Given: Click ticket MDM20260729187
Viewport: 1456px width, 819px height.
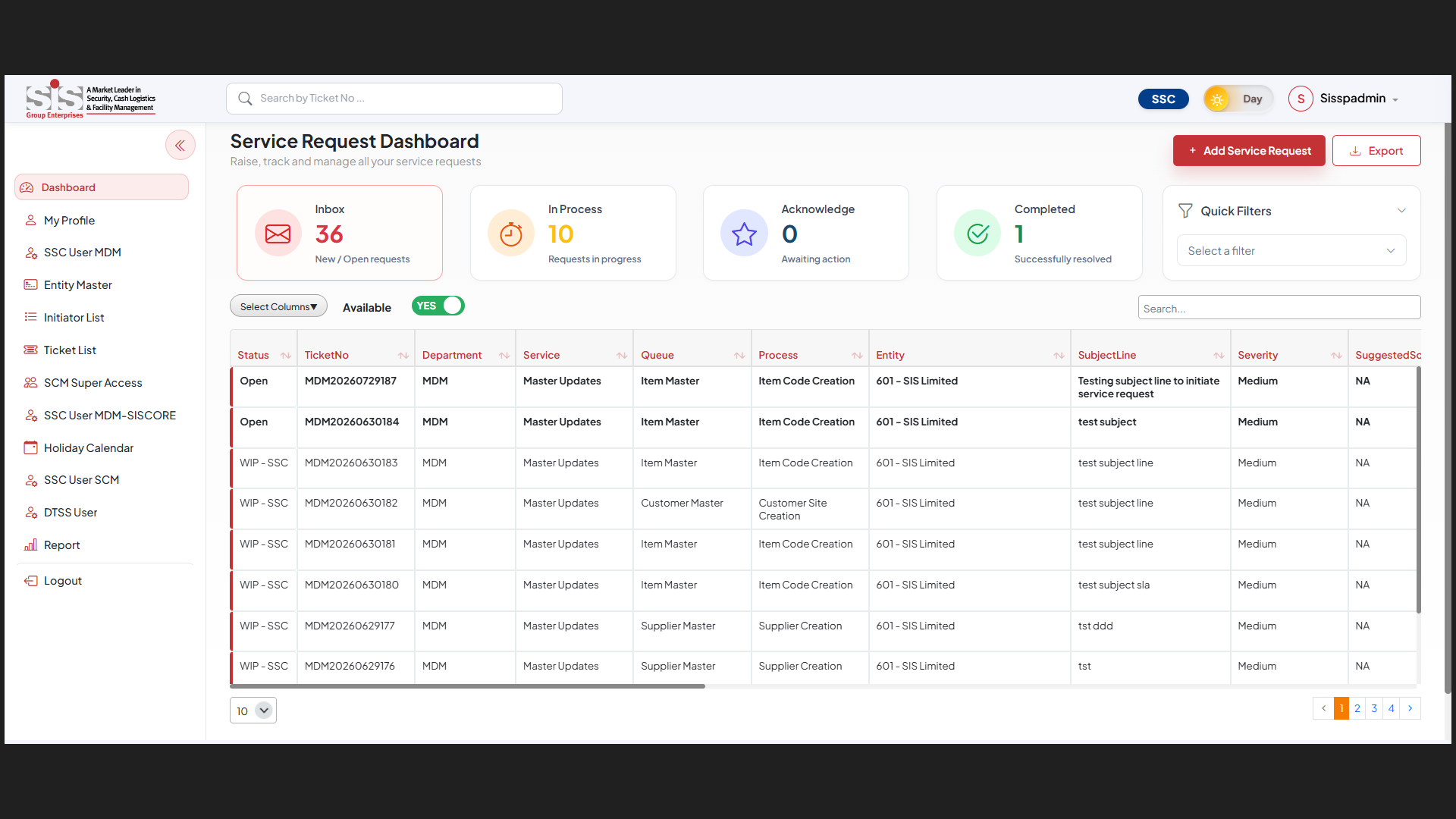Looking at the screenshot, I should point(350,381).
